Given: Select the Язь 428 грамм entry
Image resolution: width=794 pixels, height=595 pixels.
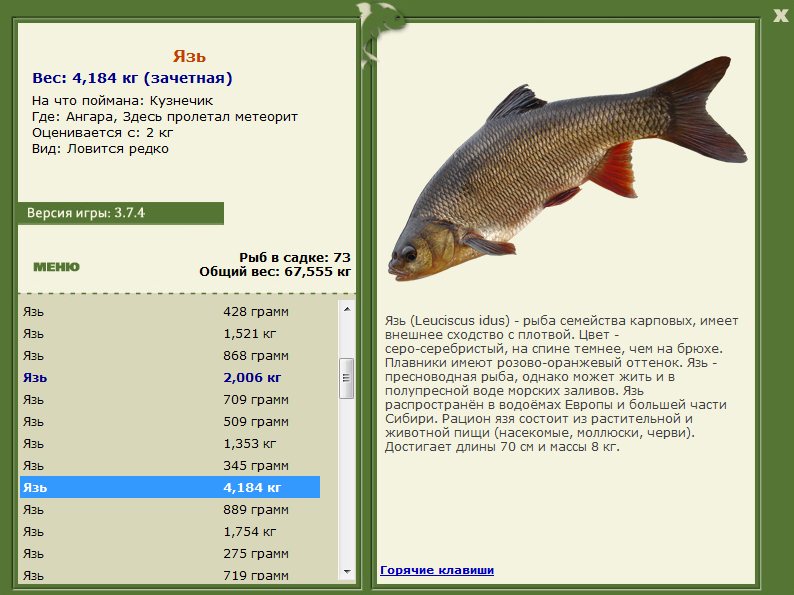Looking at the screenshot, I should point(170,311).
